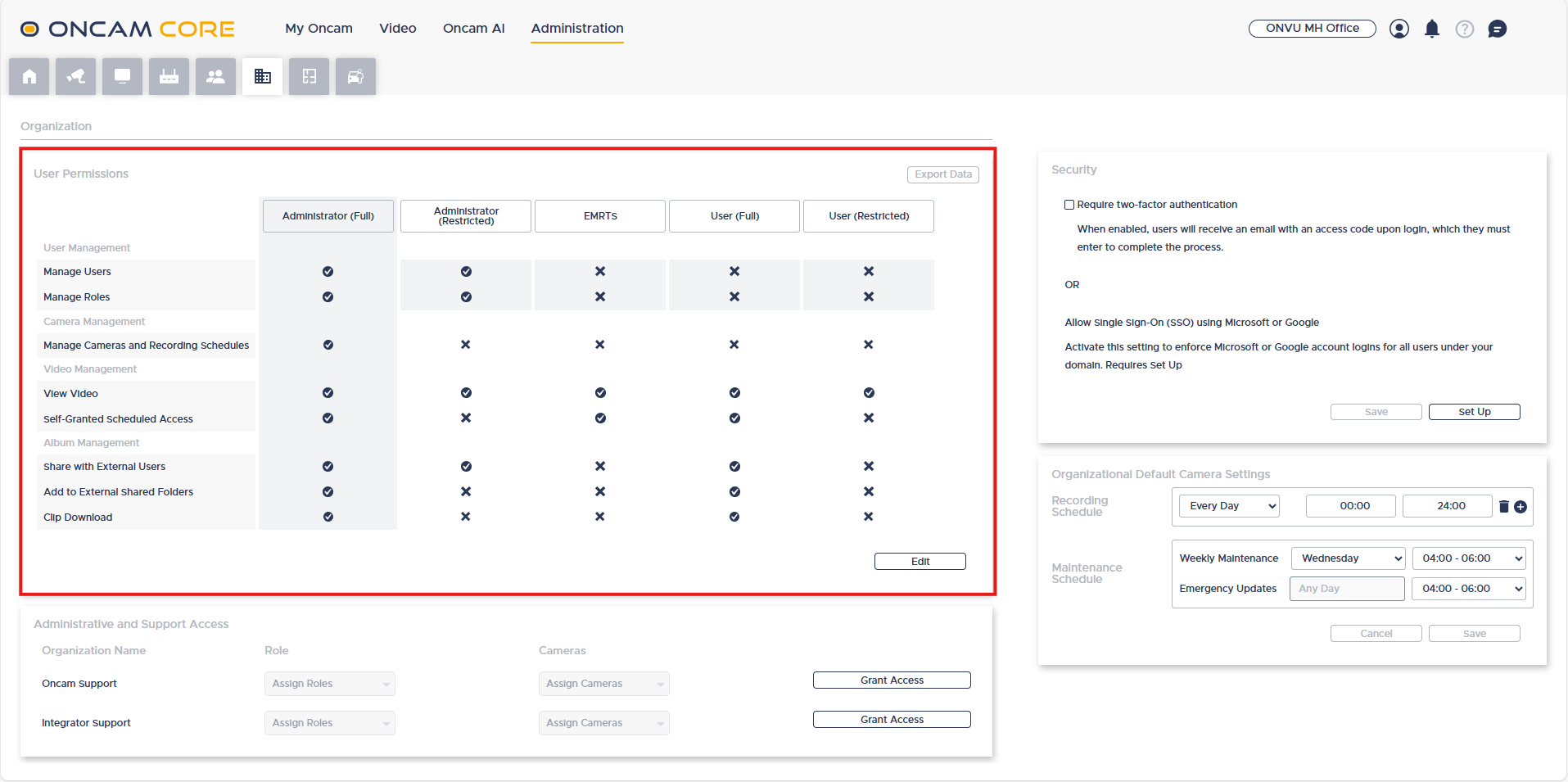This screenshot has width=1568, height=782.
Task: Open Integrator Support Assign Roles dropdown
Action: tap(330, 723)
